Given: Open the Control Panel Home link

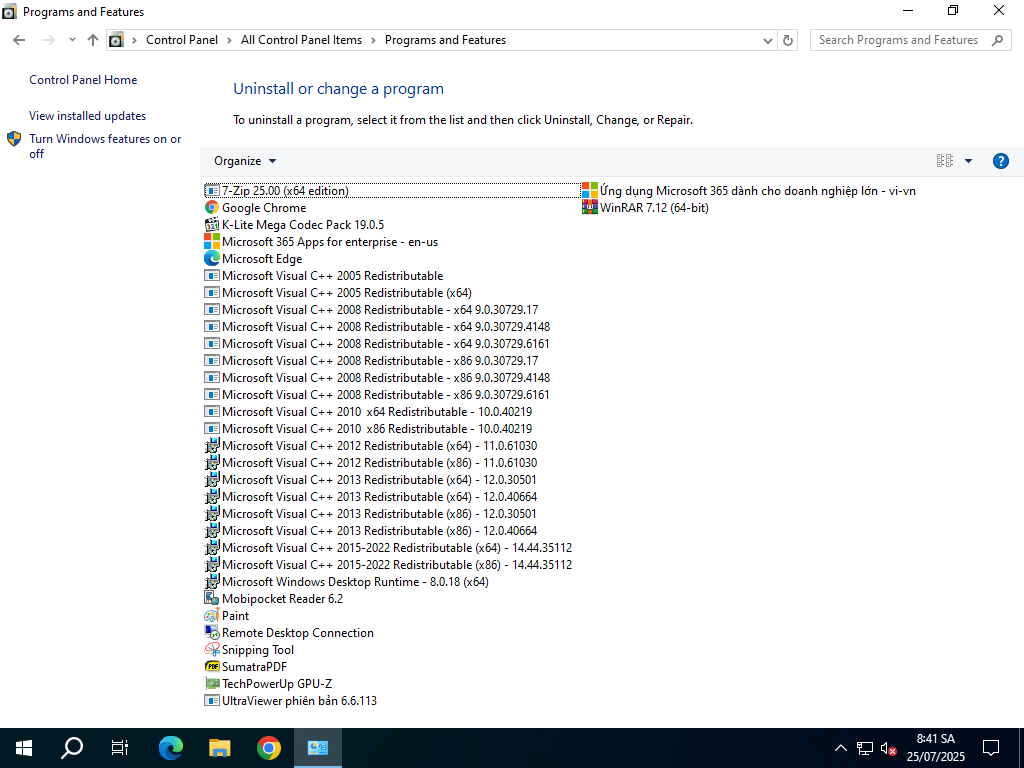Looking at the screenshot, I should click(x=83, y=80).
